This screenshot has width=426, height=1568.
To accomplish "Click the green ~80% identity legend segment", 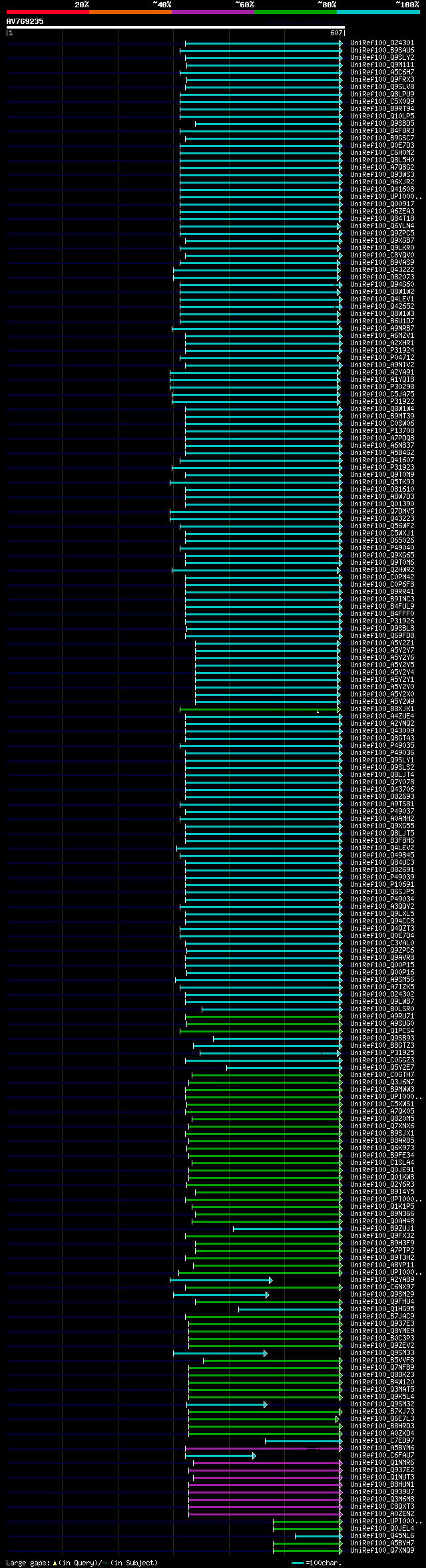I will click(296, 12).
